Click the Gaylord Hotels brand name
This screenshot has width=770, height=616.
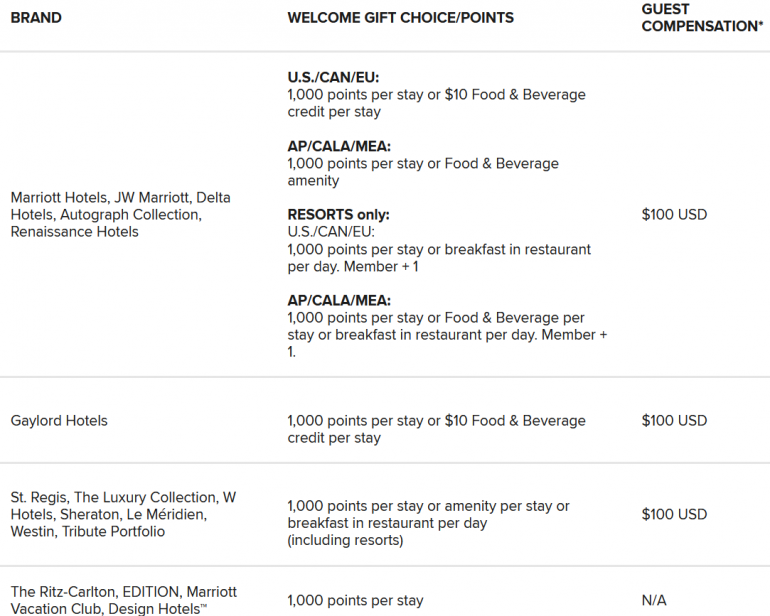pyautogui.click(x=59, y=421)
